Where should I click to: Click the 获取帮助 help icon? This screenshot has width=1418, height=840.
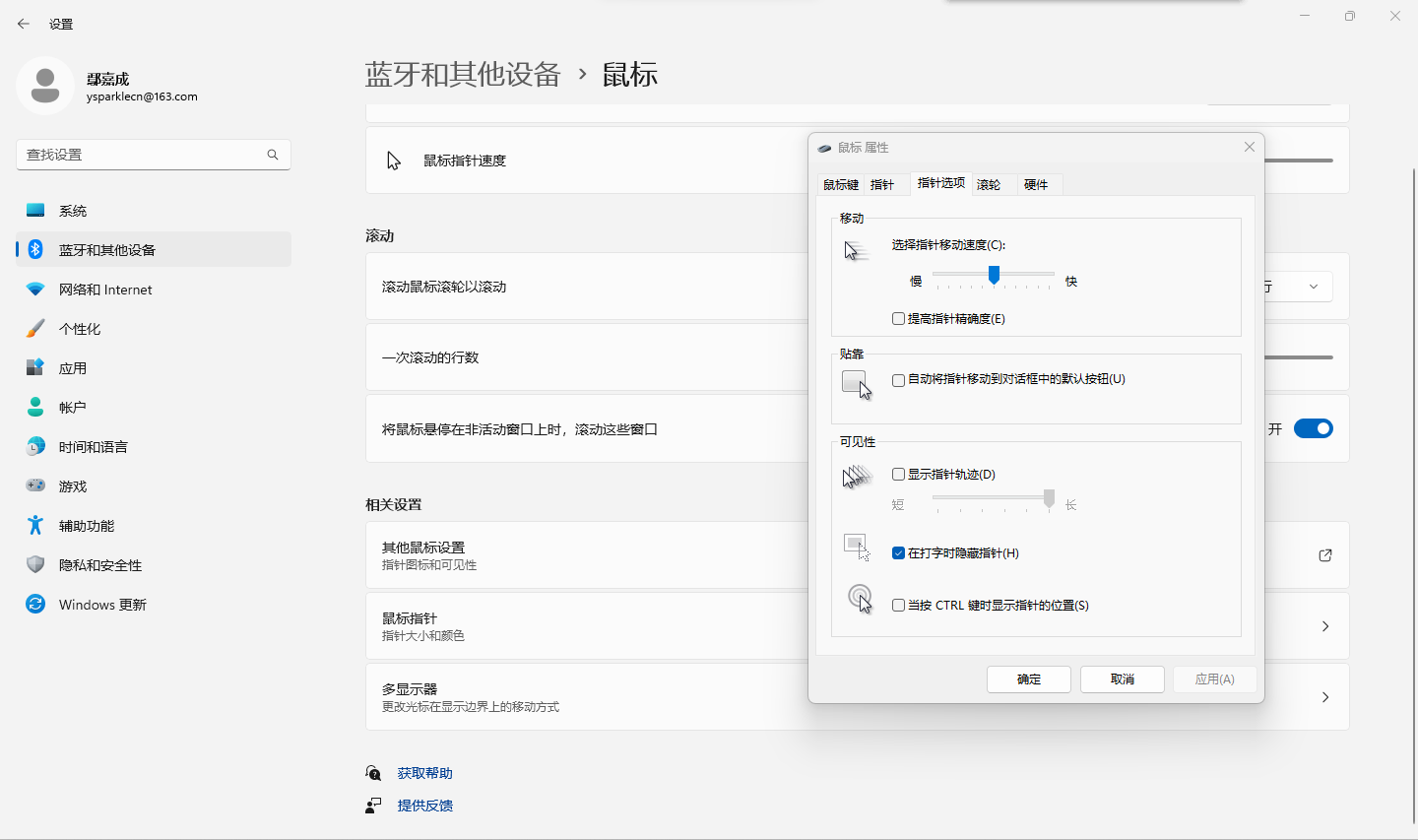coord(373,773)
